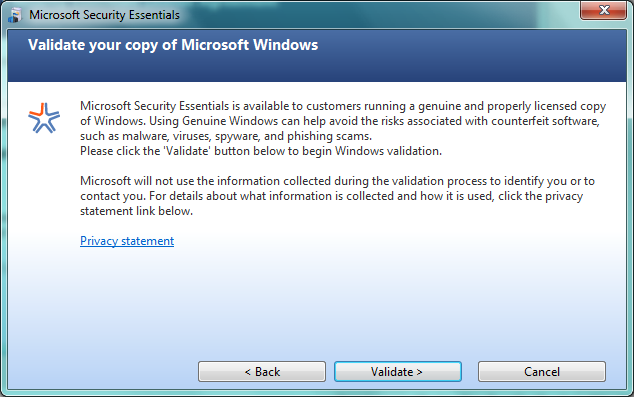
Task: Click the line starting Please click the 'Validate'
Action: pos(261,151)
